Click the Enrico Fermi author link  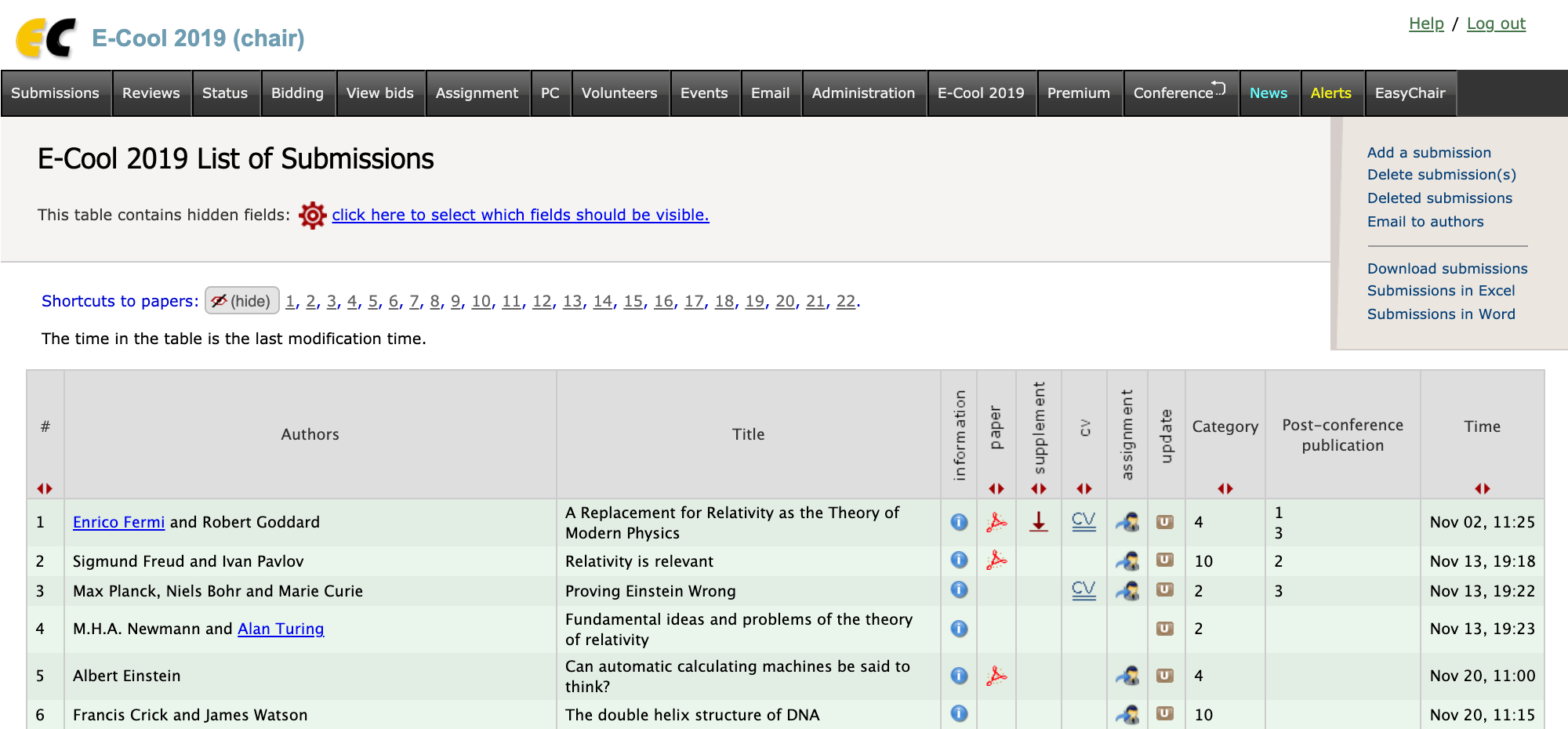118,522
